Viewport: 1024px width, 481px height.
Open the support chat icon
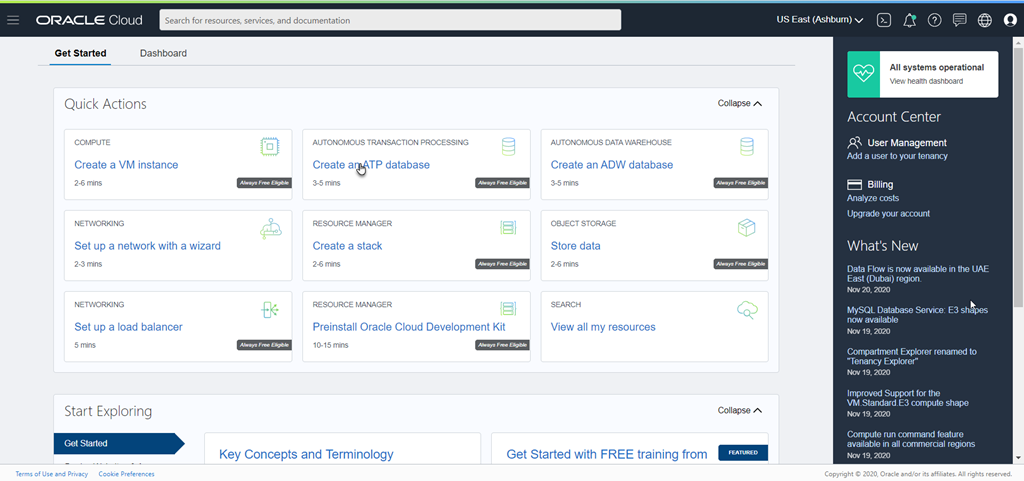tap(959, 20)
